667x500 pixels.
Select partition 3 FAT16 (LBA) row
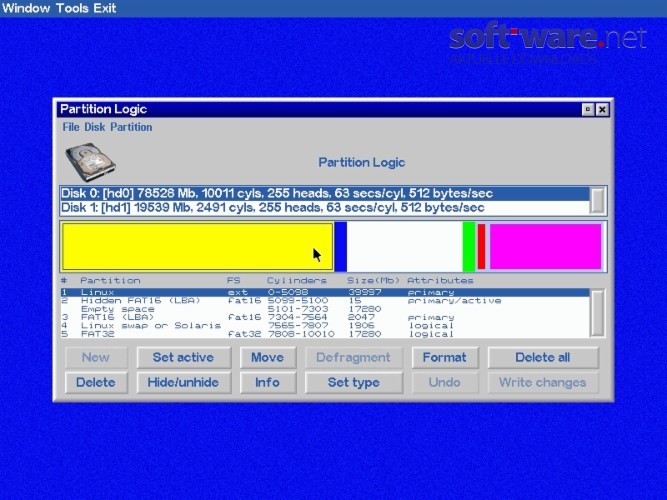pyautogui.click(x=325, y=317)
